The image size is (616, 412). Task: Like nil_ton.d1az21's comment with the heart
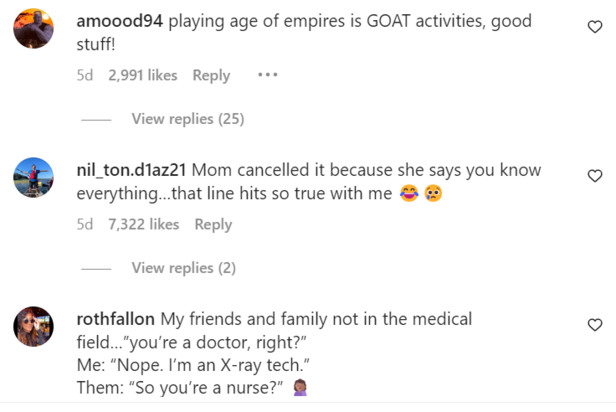point(595,176)
